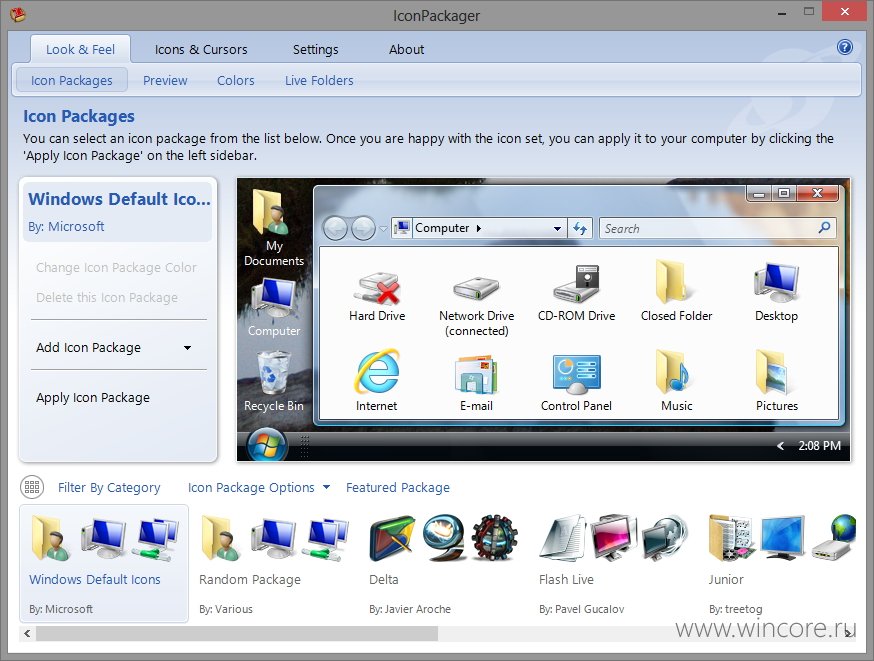The height and width of the screenshot is (661, 874).
Task: Click the package list horizontal scrollbar thumb
Action: pyautogui.click(x=237, y=633)
